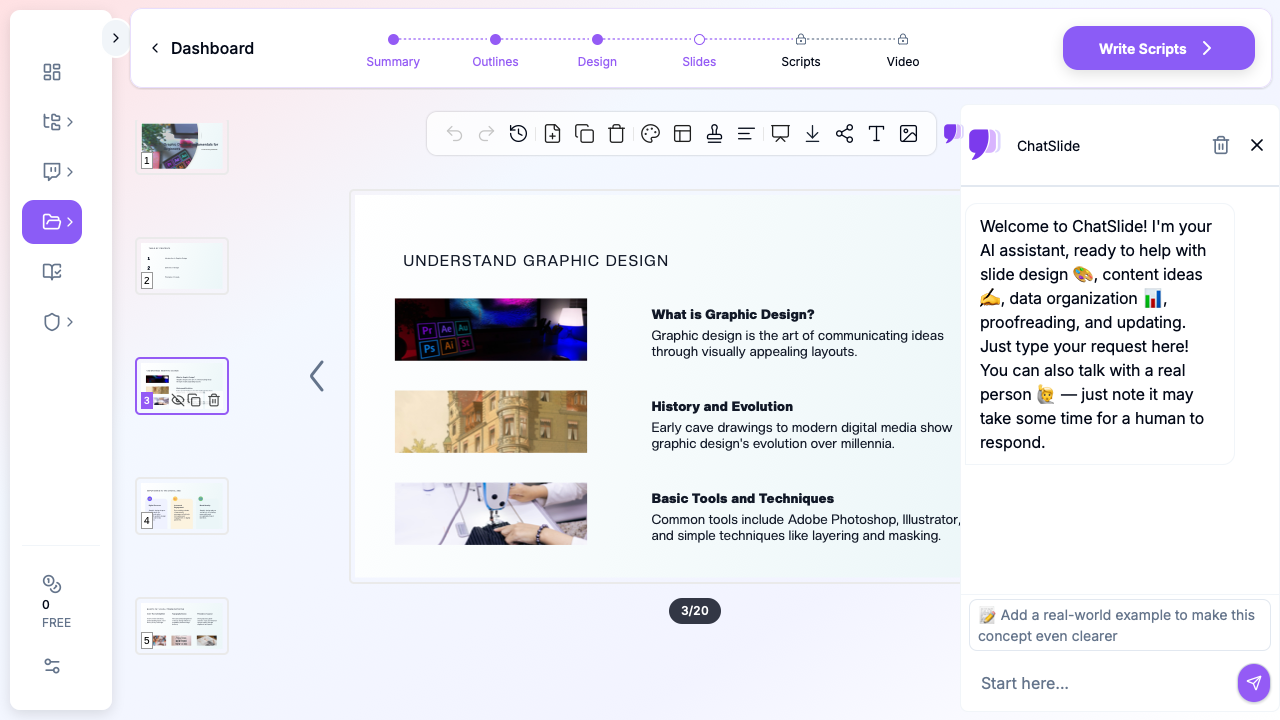Viewport: 1280px width, 720px height.
Task: Share the slides via share icon
Action: click(844, 134)
